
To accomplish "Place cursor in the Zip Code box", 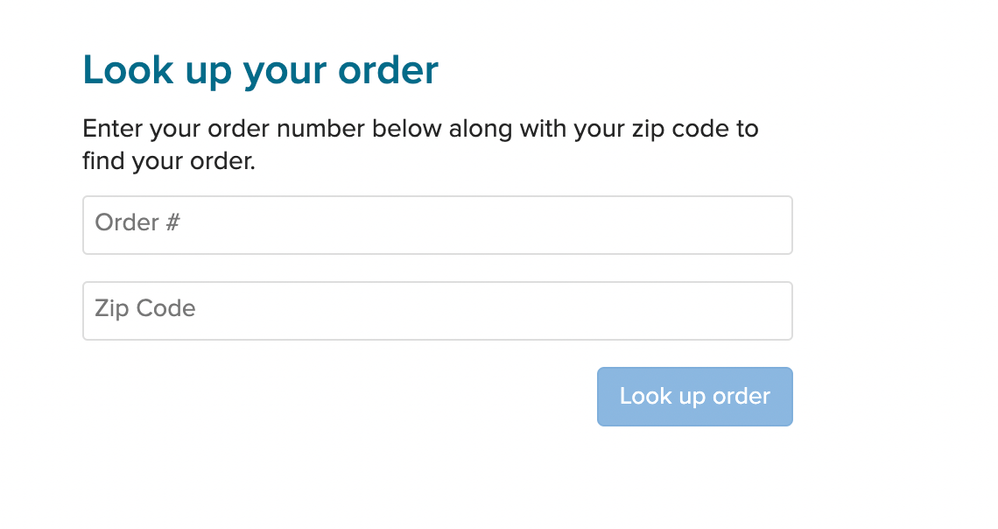I will [437, 310].
